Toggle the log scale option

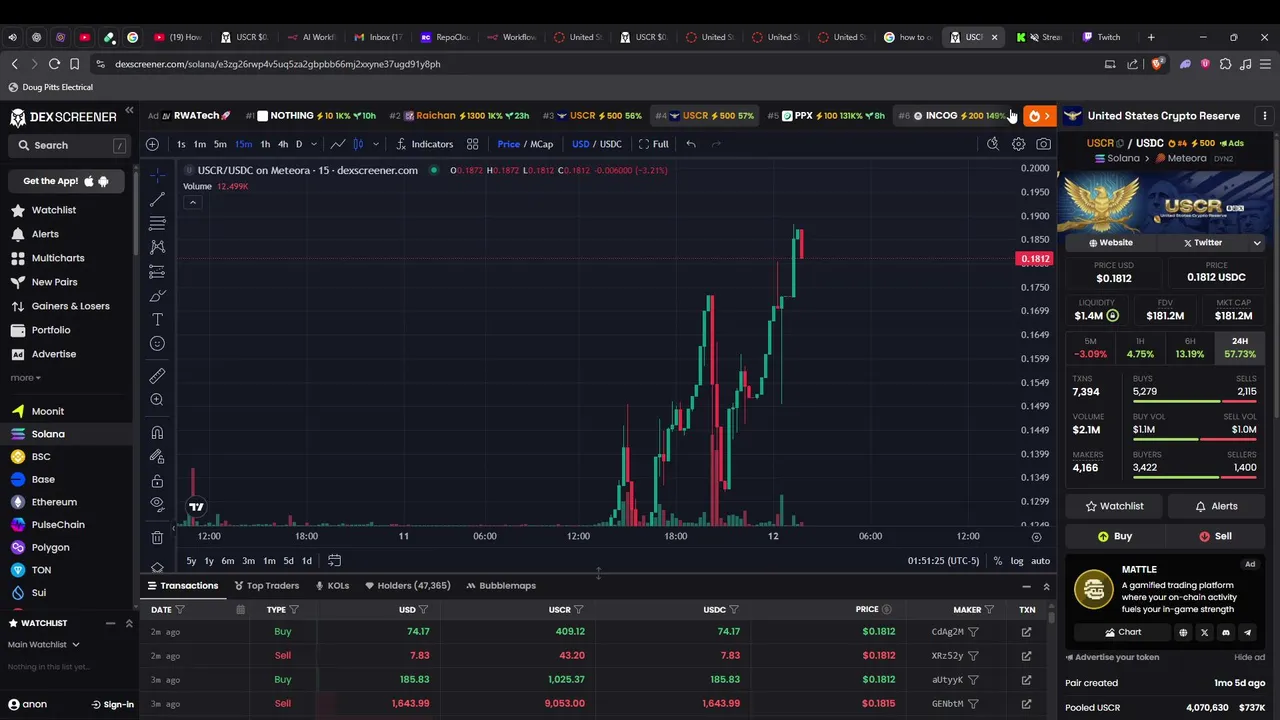1017,561
